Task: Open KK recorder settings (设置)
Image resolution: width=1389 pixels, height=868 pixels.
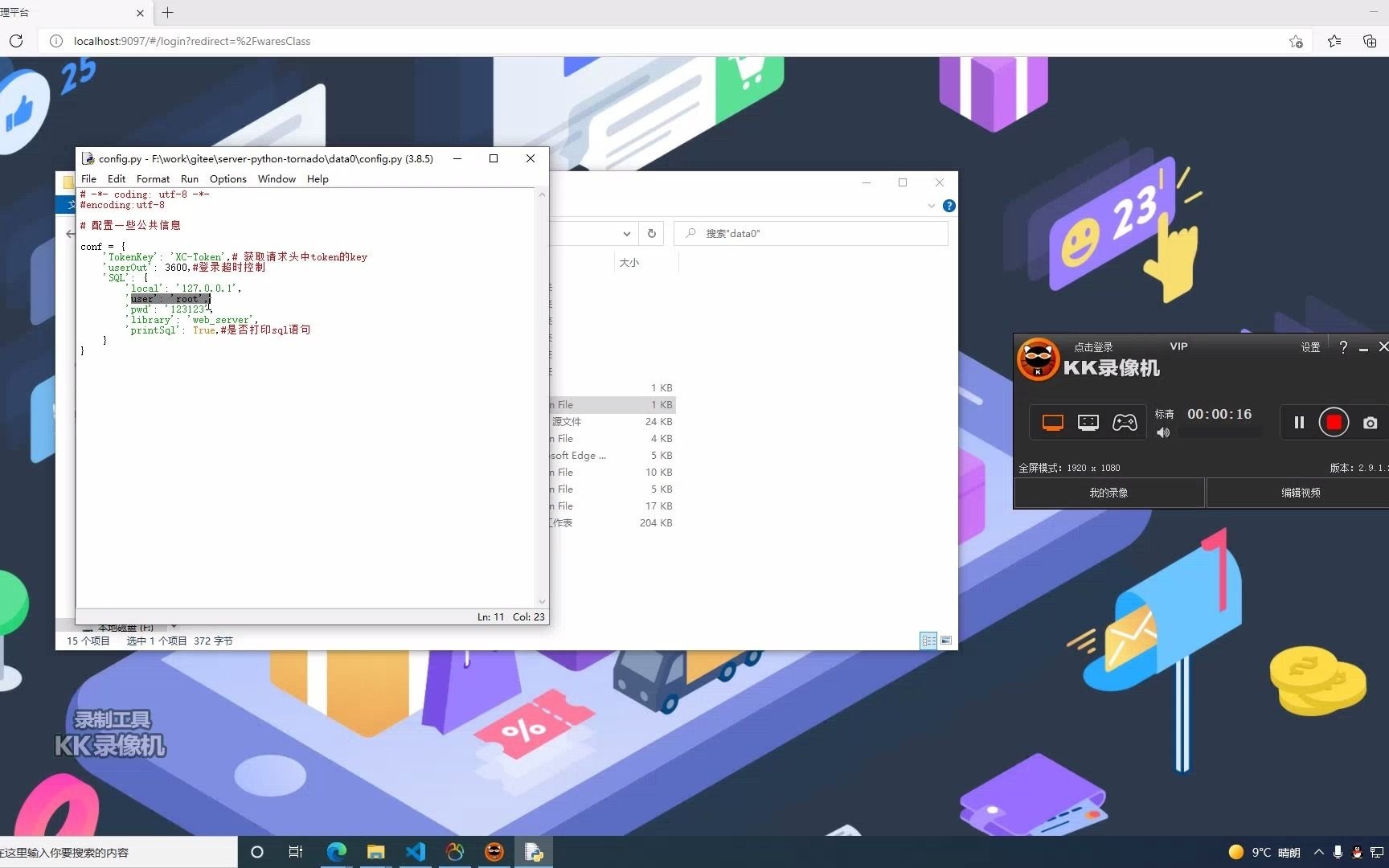Action: pyautogui.click(x=1311, y=347)
